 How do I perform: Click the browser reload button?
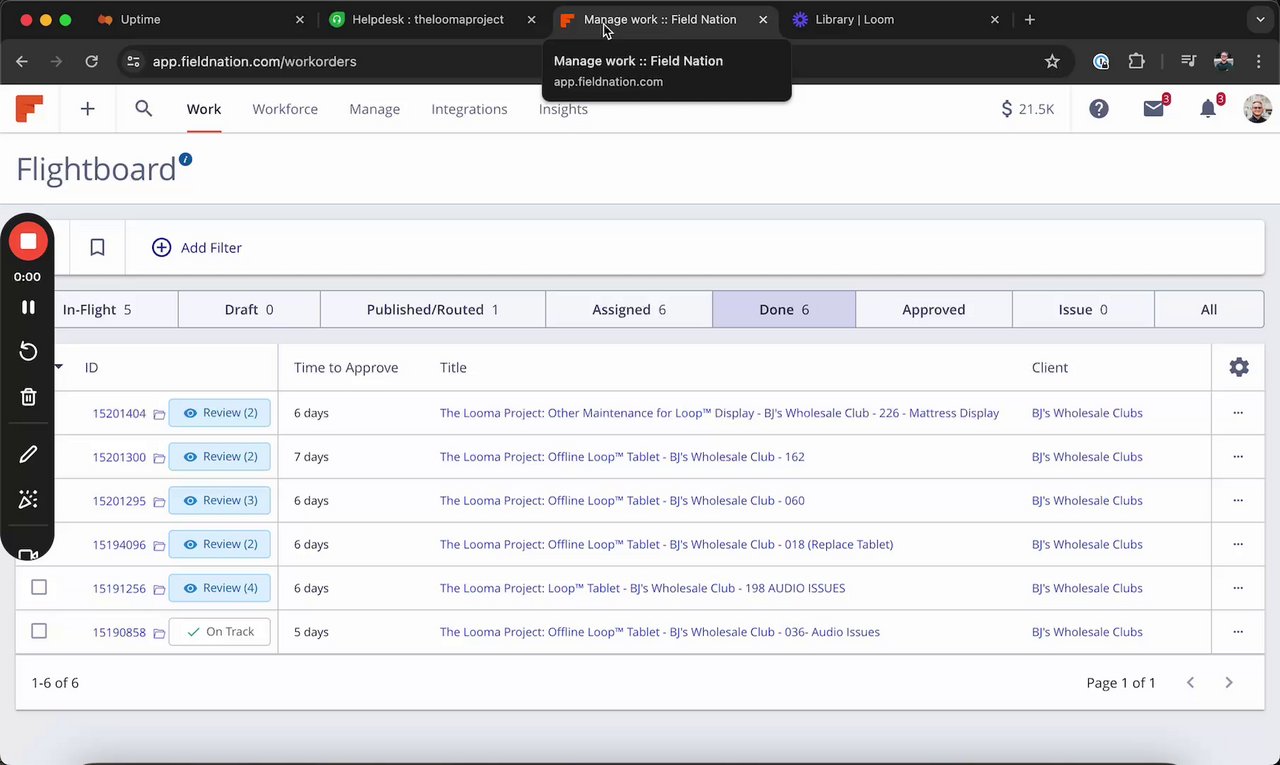point(92,62)
